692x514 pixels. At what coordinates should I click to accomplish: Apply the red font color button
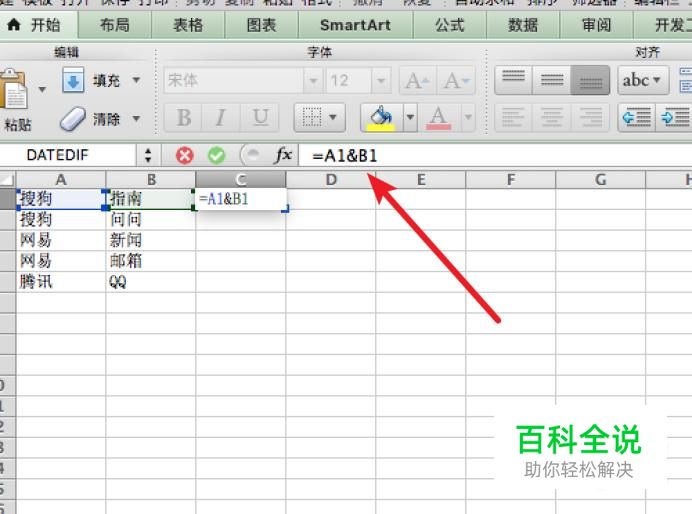coord(438,118)
